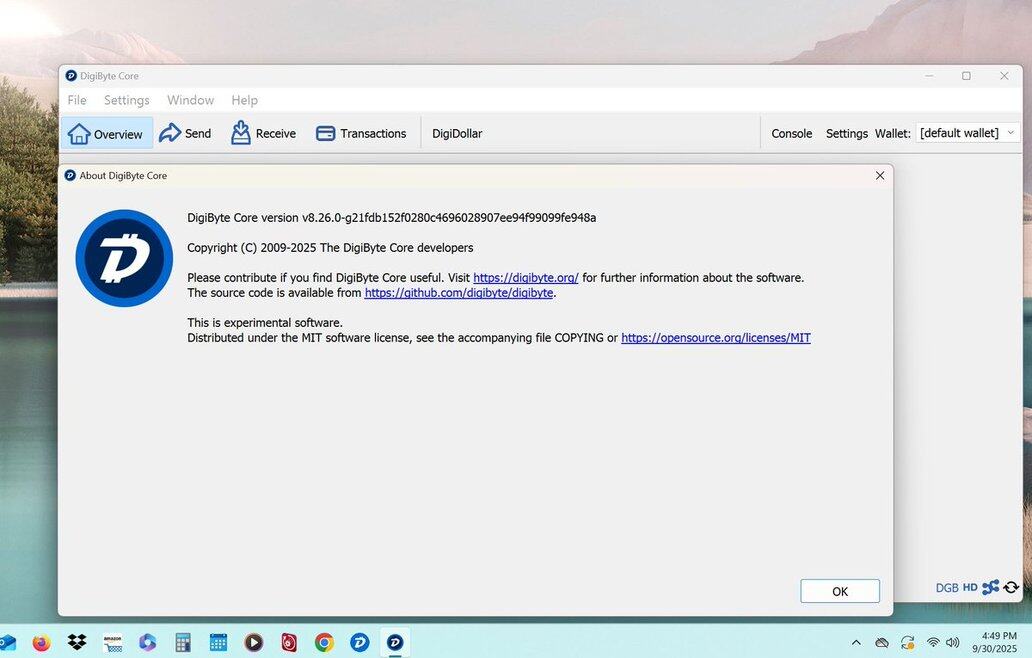This screenshot has width=1032, height=658.
Task: Close the About DigiByte Core dialog
Action: 880,175
